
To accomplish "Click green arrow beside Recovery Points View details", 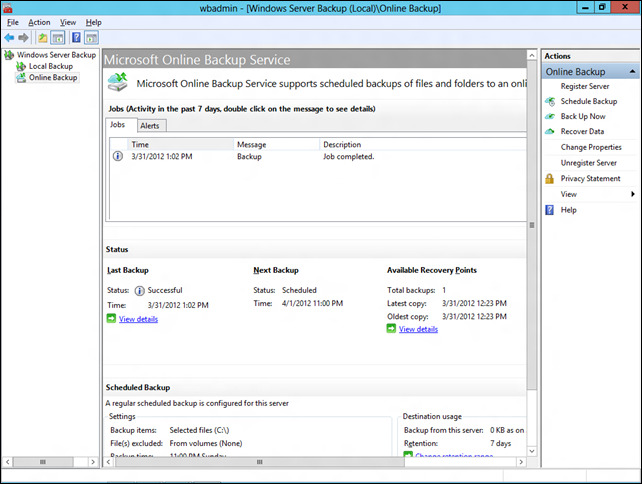I will coord(391,329).
